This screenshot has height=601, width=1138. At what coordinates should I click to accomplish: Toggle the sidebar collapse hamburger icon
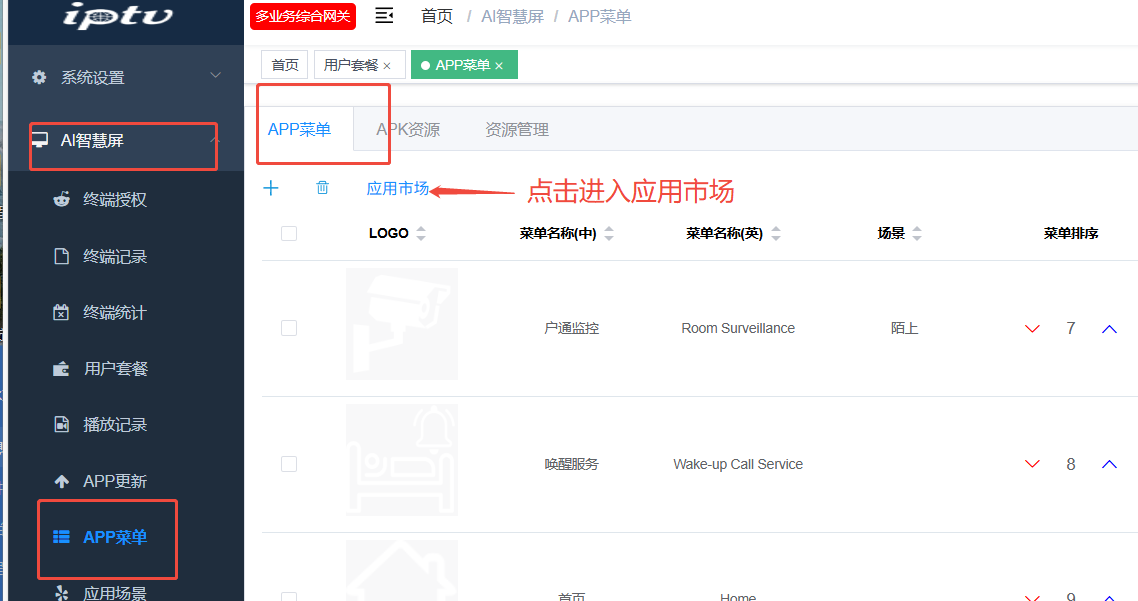point(384,16)
